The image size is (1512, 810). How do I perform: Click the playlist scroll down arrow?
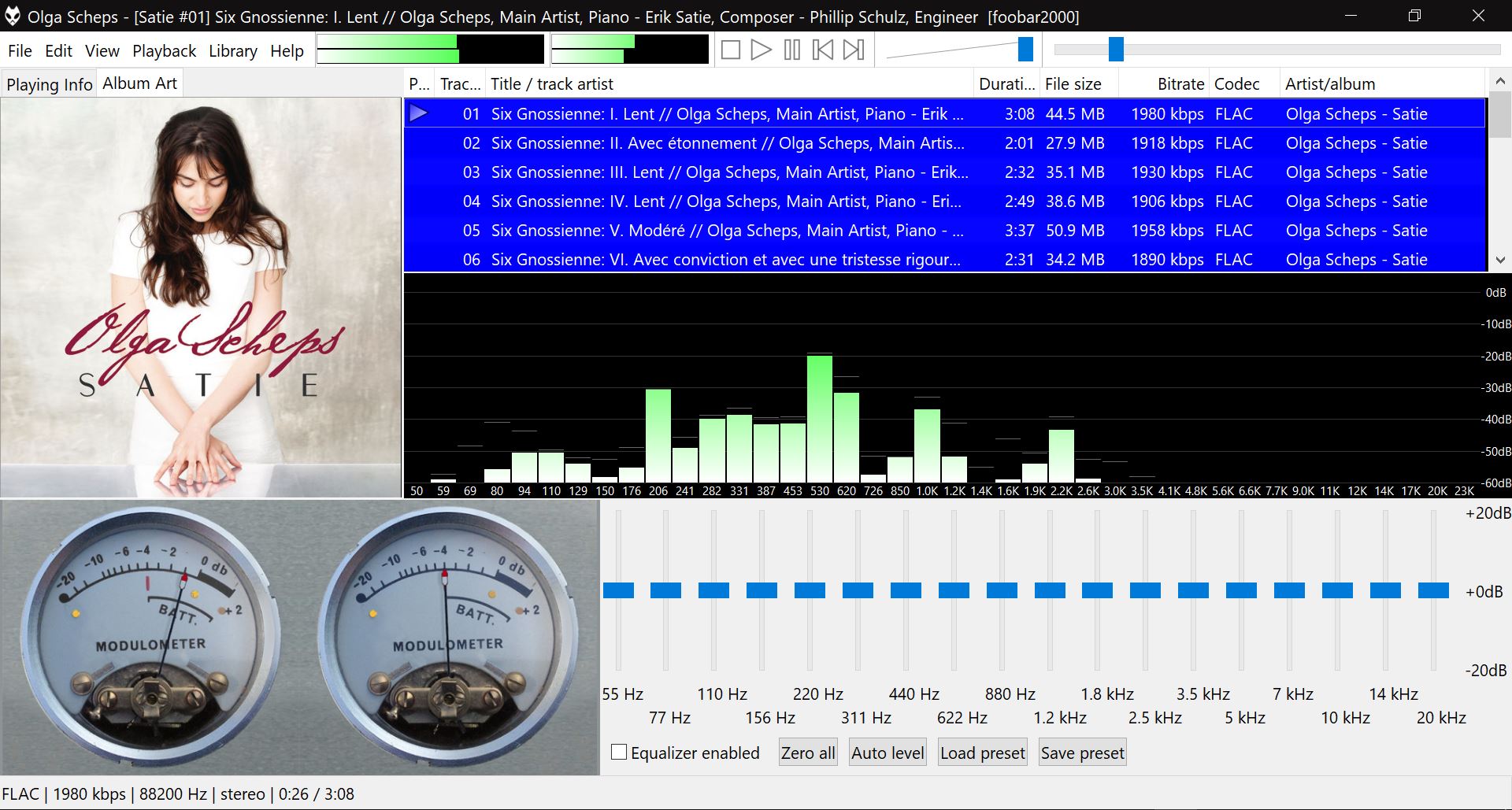tap(1499, 260)
